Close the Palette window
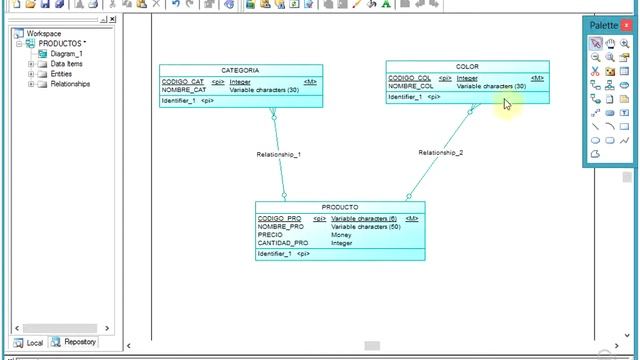The image size is (640, 360). [x=627, y=25]
